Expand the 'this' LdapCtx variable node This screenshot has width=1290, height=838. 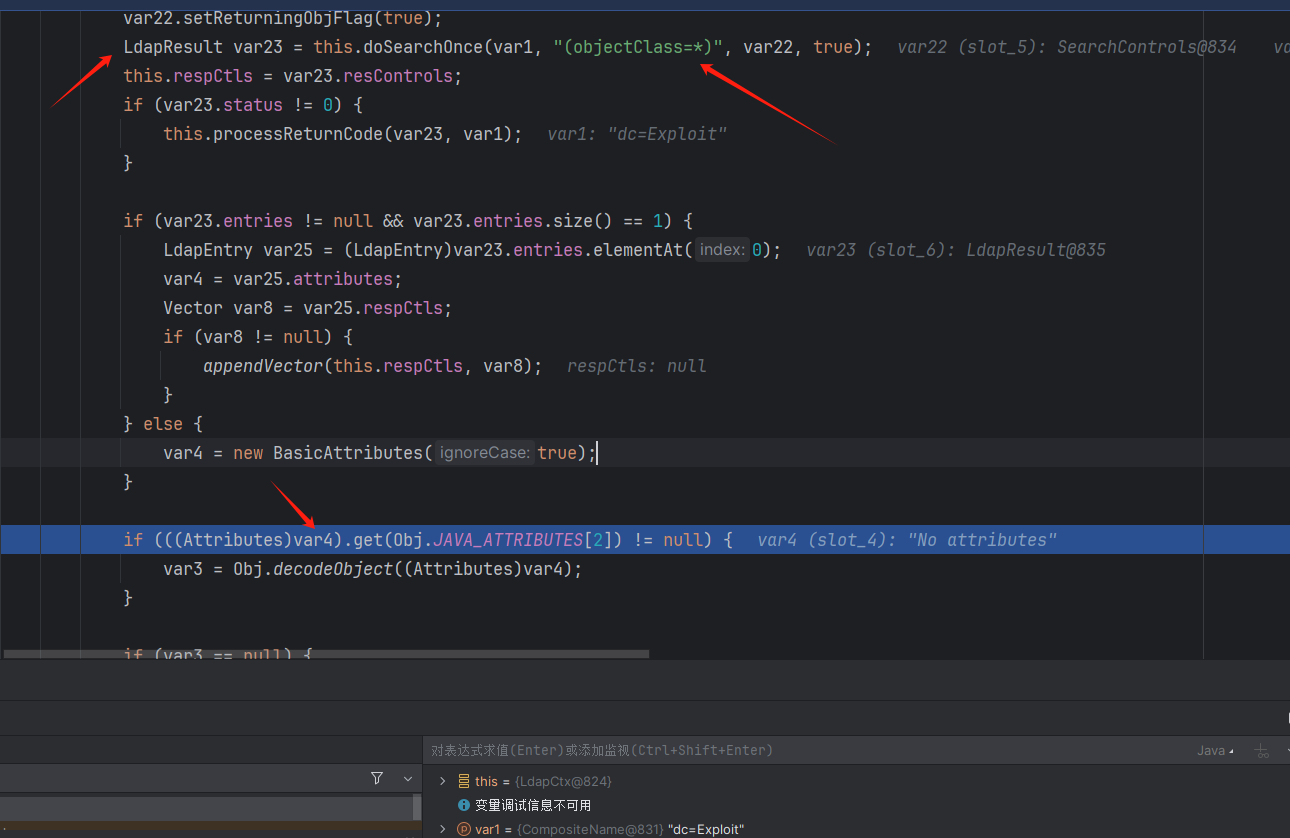[x=442, y=781]
